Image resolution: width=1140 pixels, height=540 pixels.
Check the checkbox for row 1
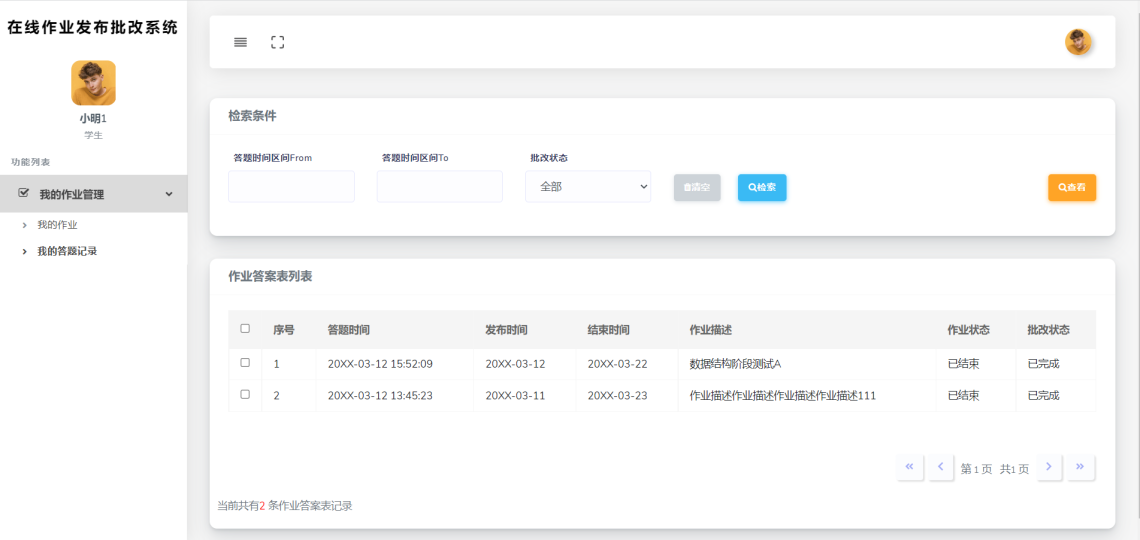(x=245, y=363)
